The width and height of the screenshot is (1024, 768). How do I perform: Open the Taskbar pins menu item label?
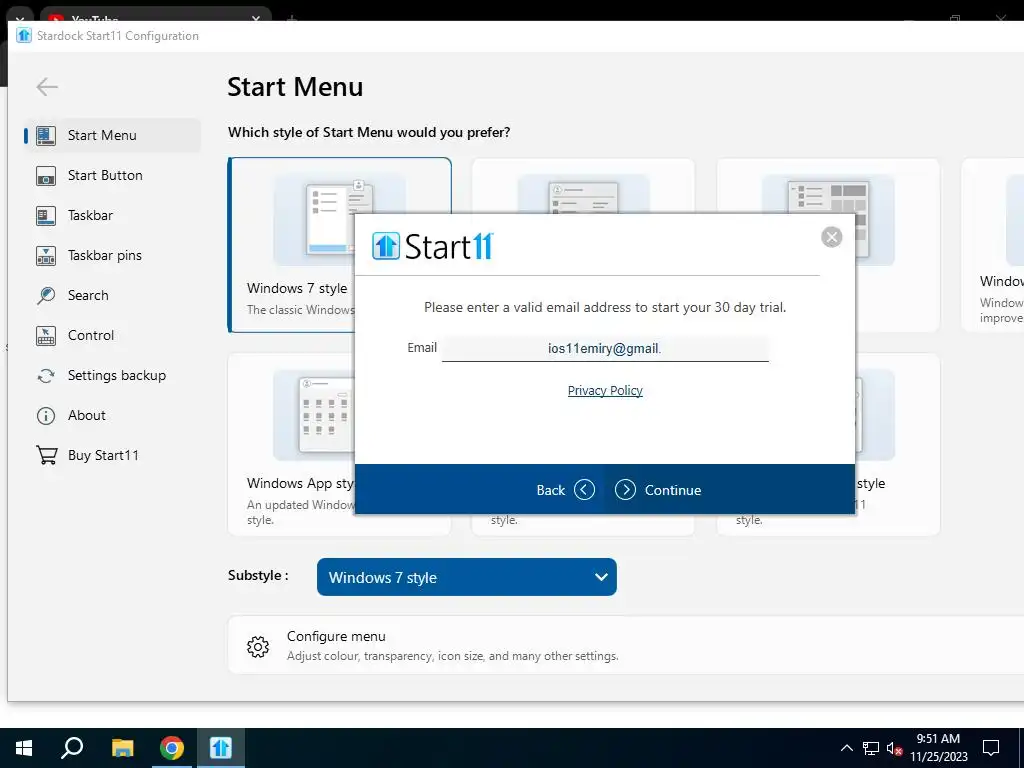pos(104,255)
